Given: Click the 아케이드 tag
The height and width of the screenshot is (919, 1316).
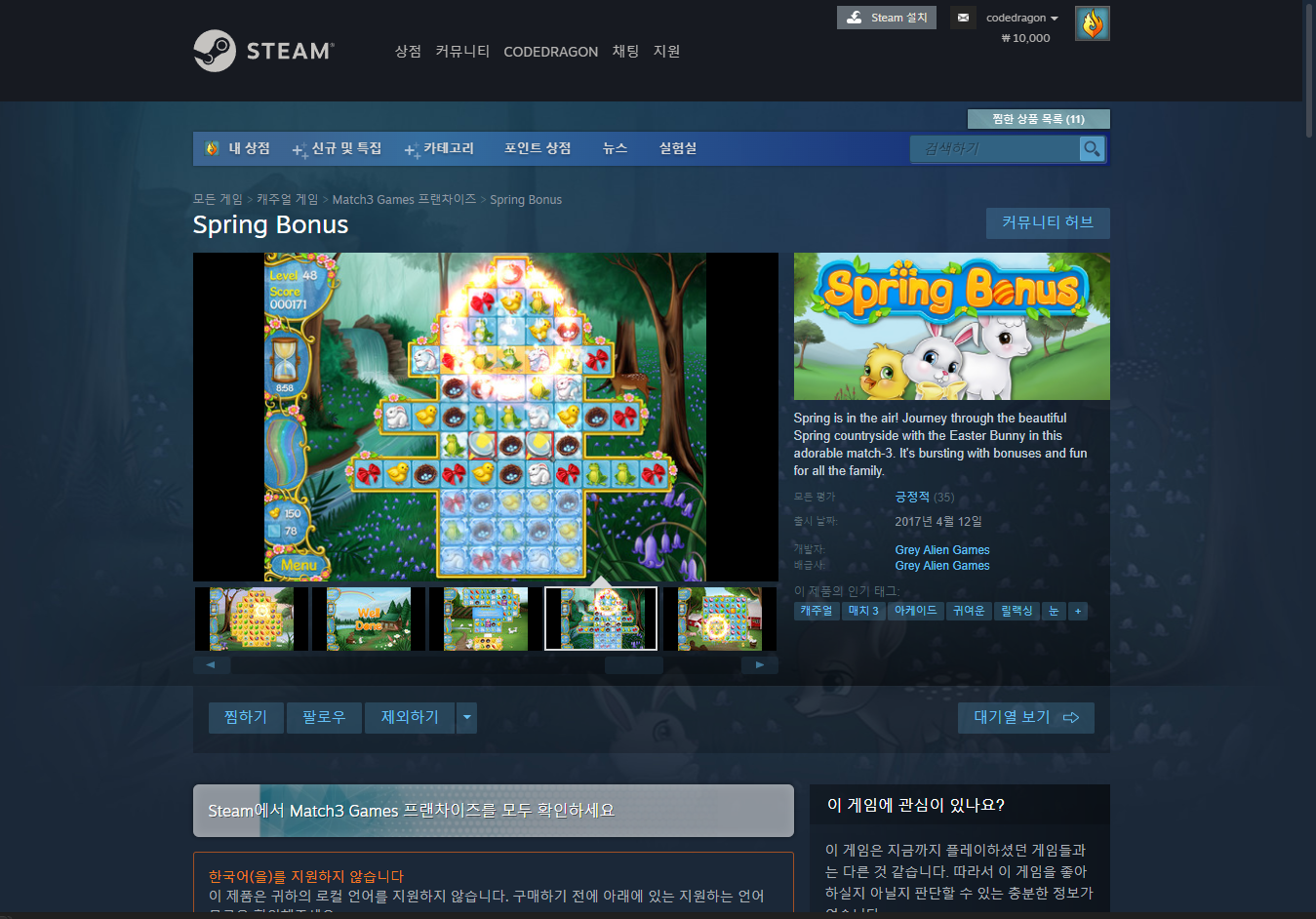Looking at the screenshot, I should pyautogui.click(x=915, y=611).
